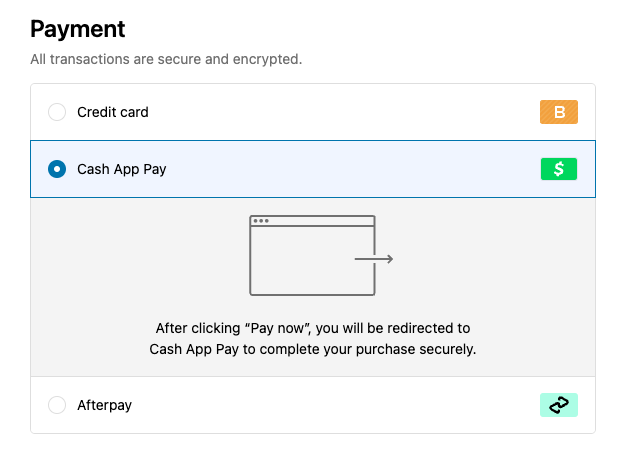
Task: Click the right-pointing arrow in the redirect illustration
Action: (x=376, y=260)
